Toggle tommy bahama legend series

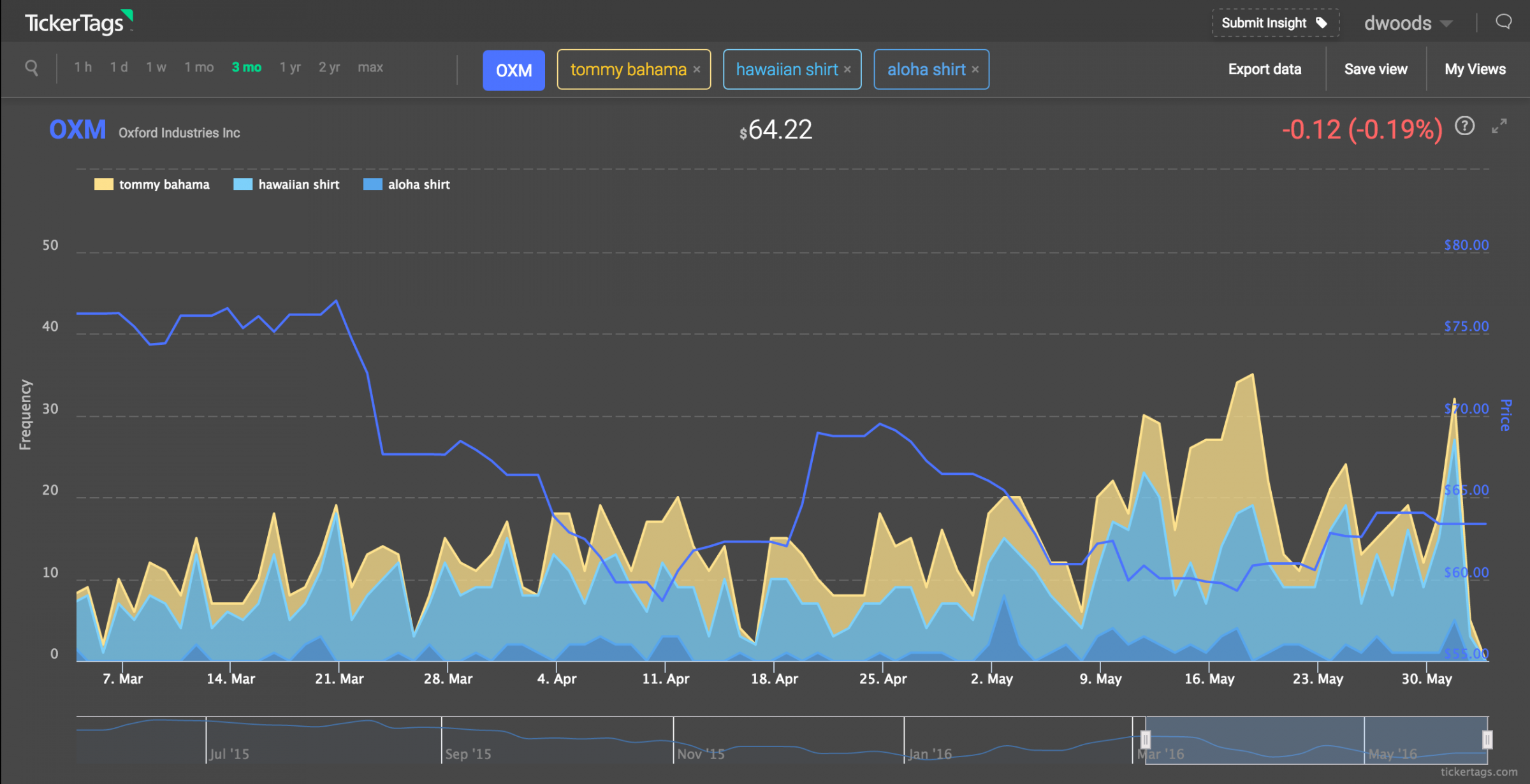[152, 184]
